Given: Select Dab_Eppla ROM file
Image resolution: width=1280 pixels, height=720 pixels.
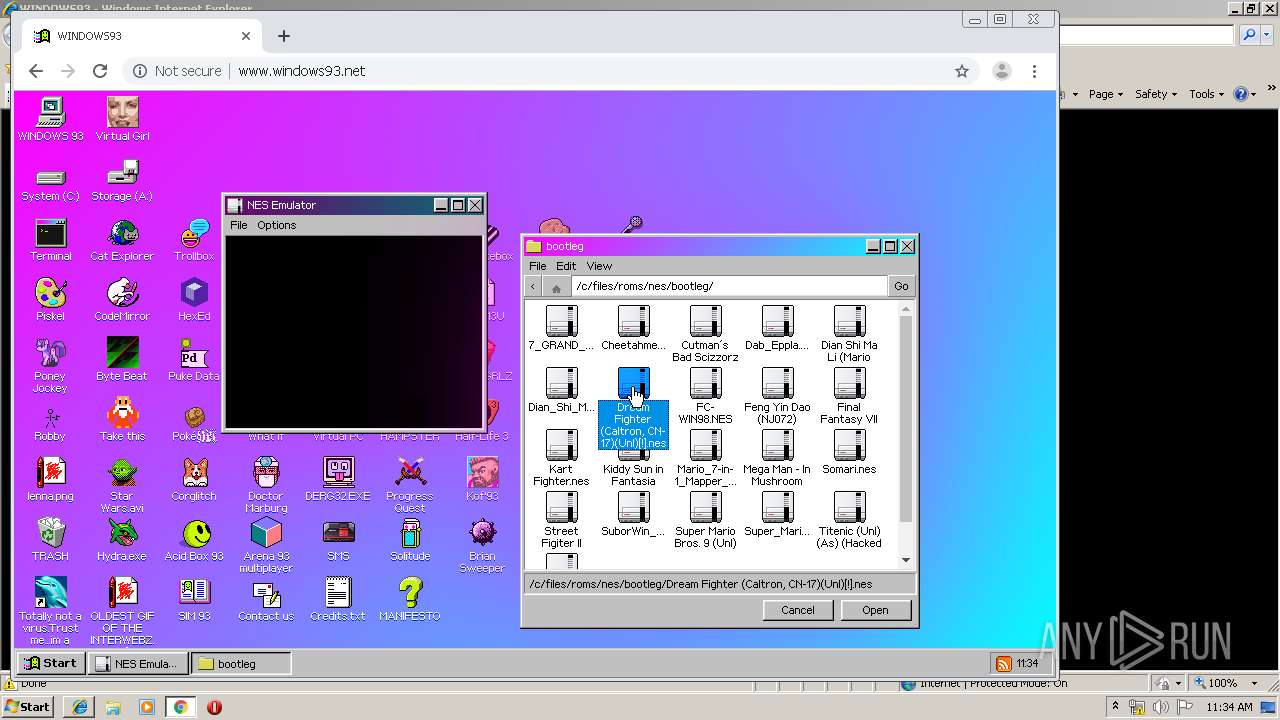Looking at the screenshot, I should 777,328.
